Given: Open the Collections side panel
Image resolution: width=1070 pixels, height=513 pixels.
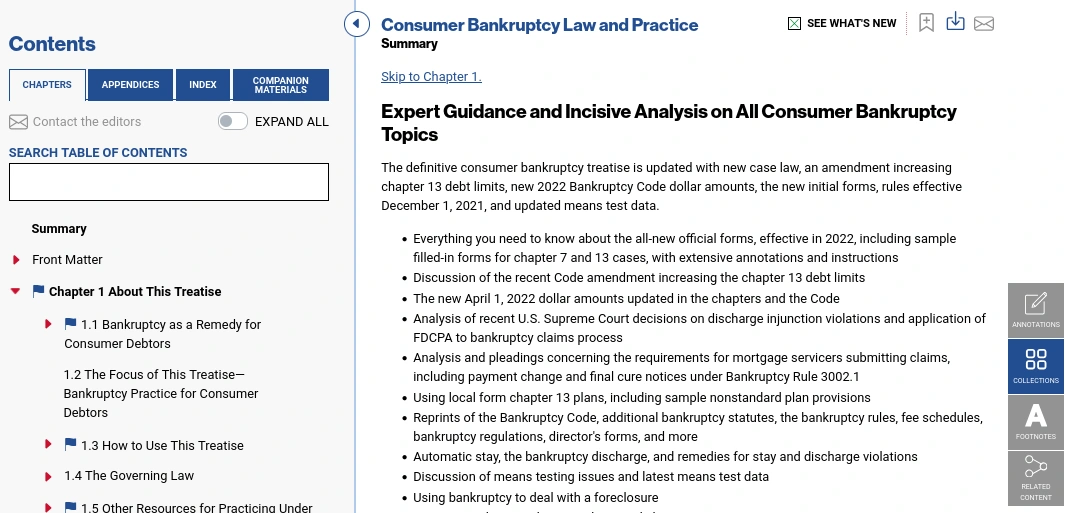Looking at the screenshot, I should click(1036, 366).
